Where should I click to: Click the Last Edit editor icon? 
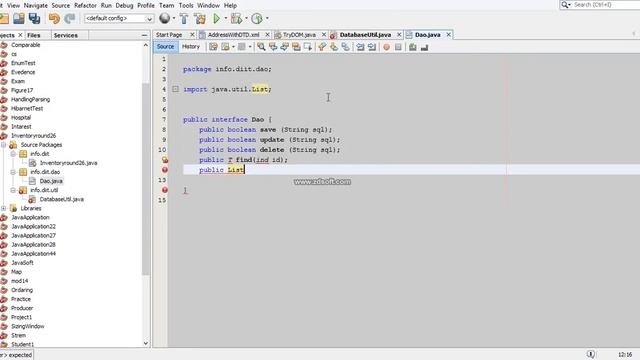[x=213, y=47]
